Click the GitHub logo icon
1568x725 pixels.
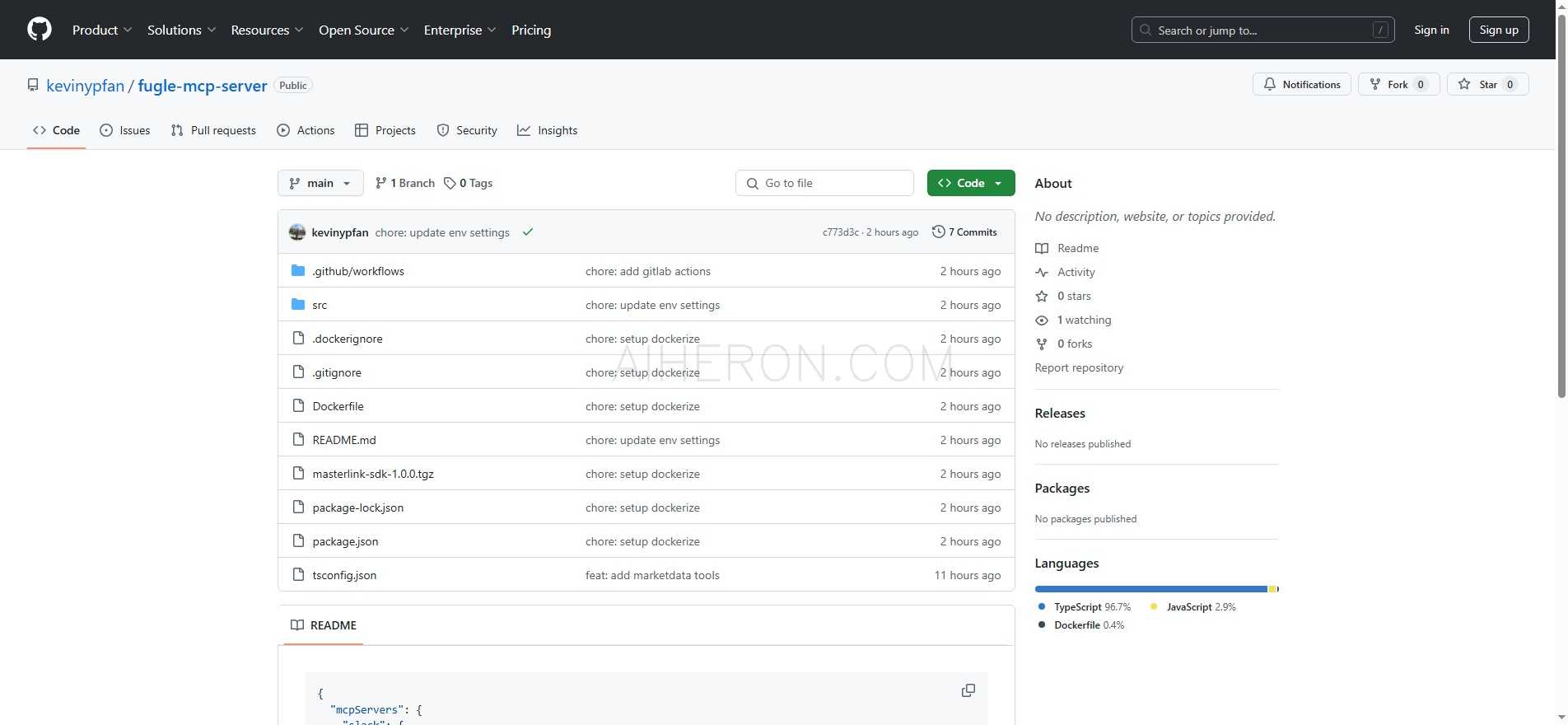[x=40, y=30]
